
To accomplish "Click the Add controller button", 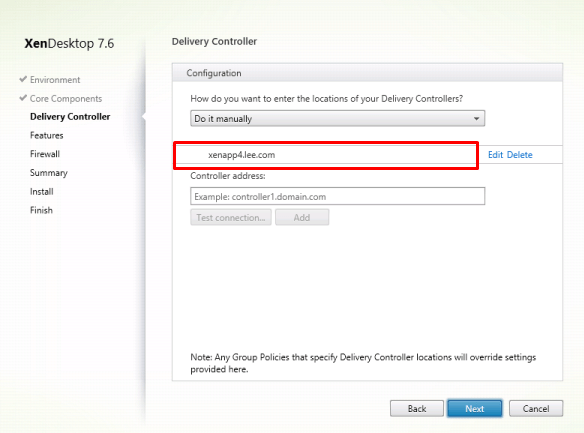I will click(x=302, y=217).
